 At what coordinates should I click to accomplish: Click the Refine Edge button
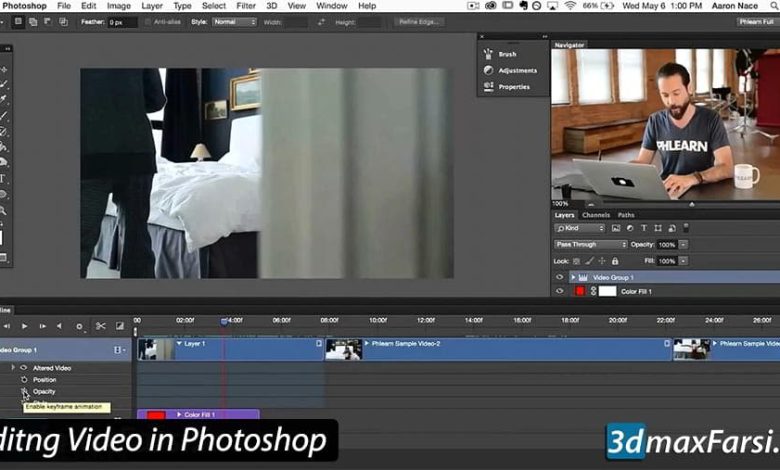(x=416, y=21)
